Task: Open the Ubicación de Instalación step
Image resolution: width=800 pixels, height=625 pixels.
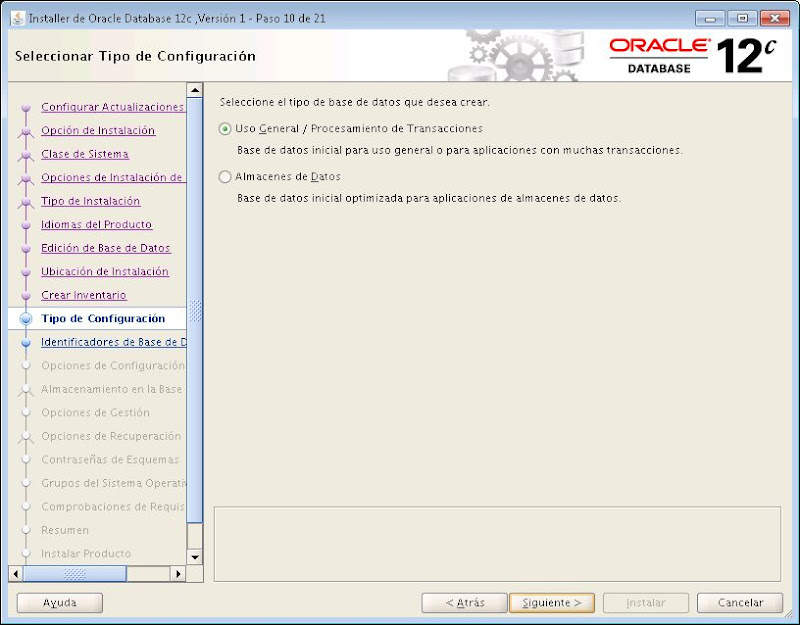Action: point(105,271)
